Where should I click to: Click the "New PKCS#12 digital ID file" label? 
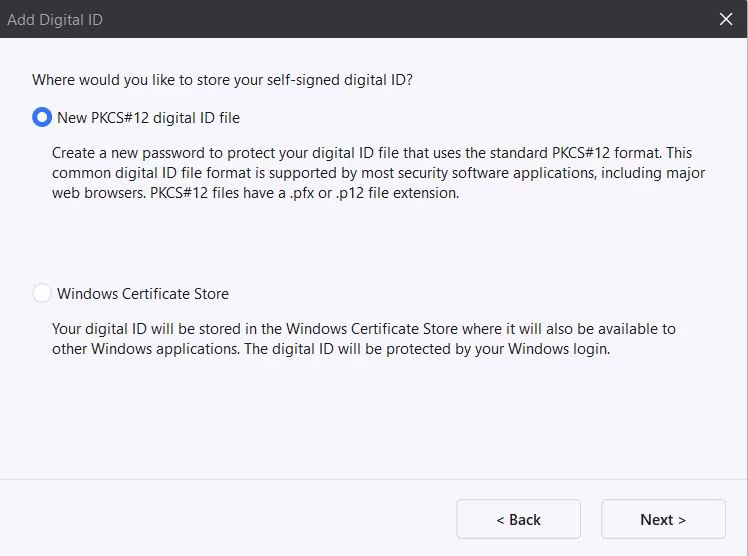click(x=148, y=118)
